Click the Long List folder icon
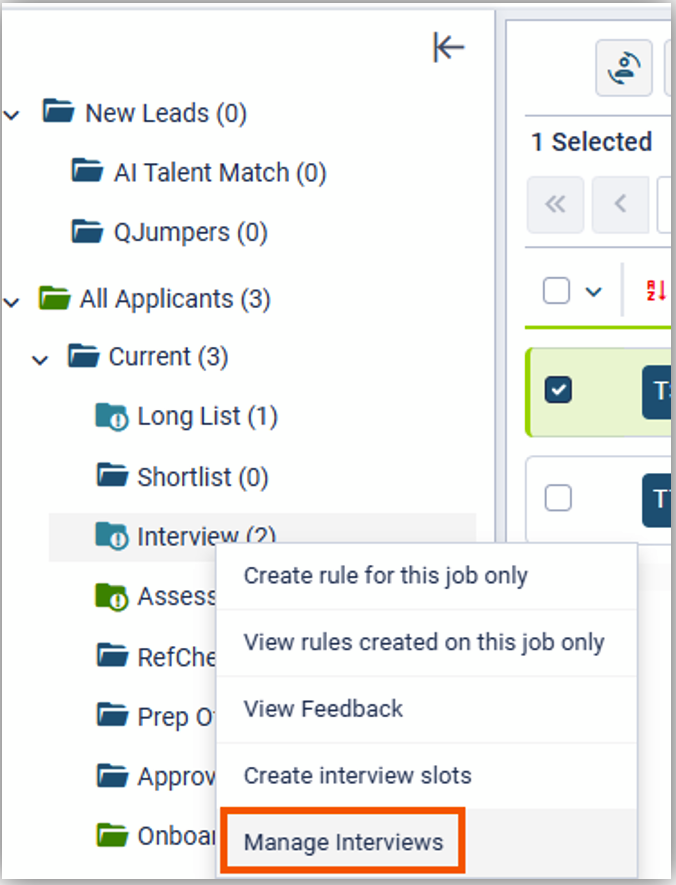Image resolution: width=676 pixels, height=885 pixels. 112,416
